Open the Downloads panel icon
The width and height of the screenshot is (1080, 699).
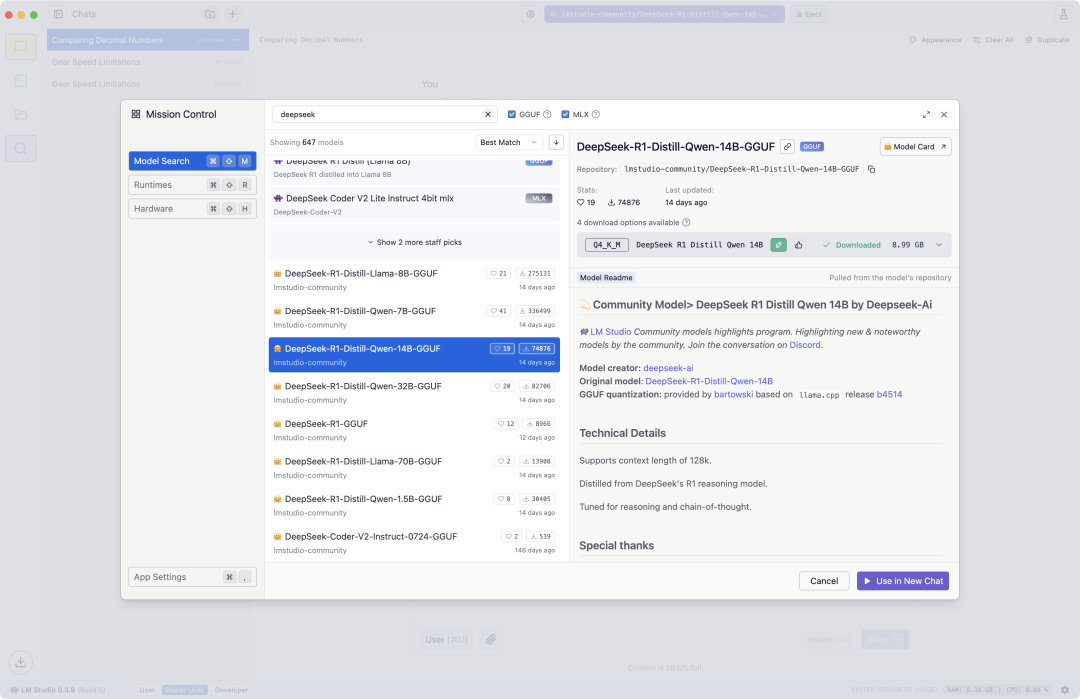pos(21,663)
